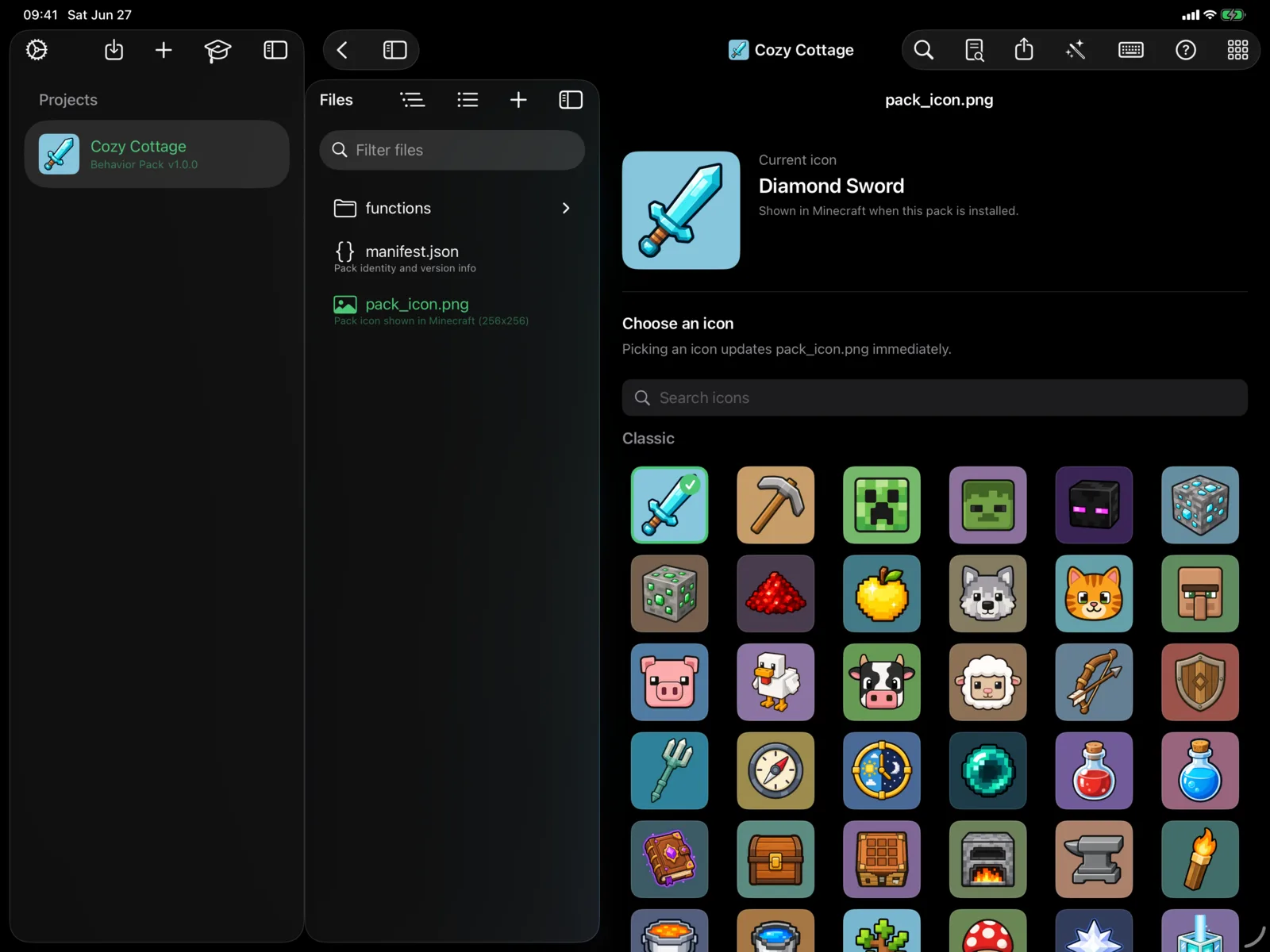The width and height of the screenshot is (1270, 952).
Task: Pick the red potion icon
Action: [1094, 771]
